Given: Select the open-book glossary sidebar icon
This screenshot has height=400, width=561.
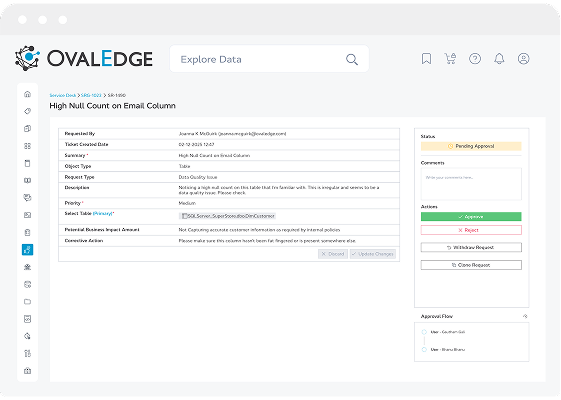Looking at the screenshot, I should tap(28, 180).
